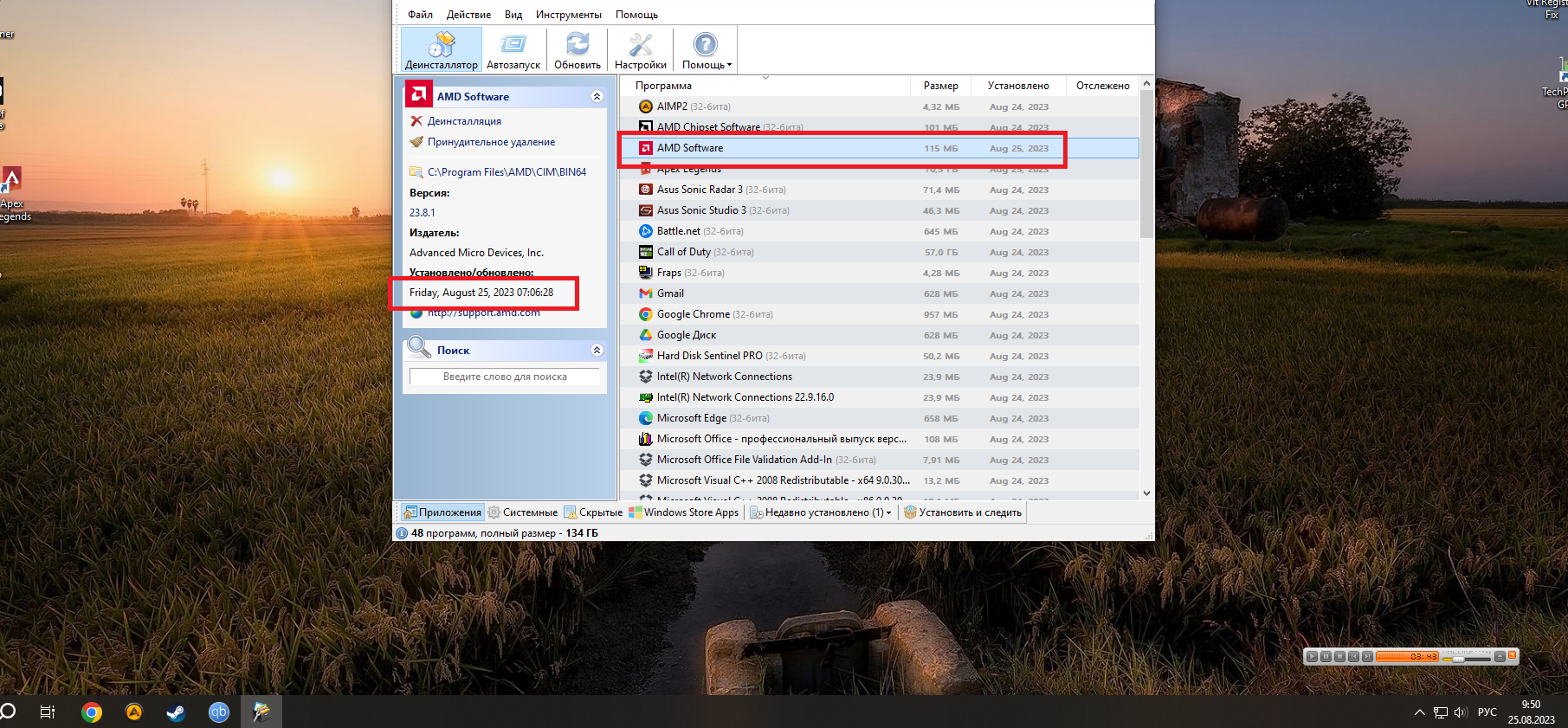Click the program list scroll-down arrow
Image resolution: width=1568 pixels, height=728 pixels.
coord(1146,493)
